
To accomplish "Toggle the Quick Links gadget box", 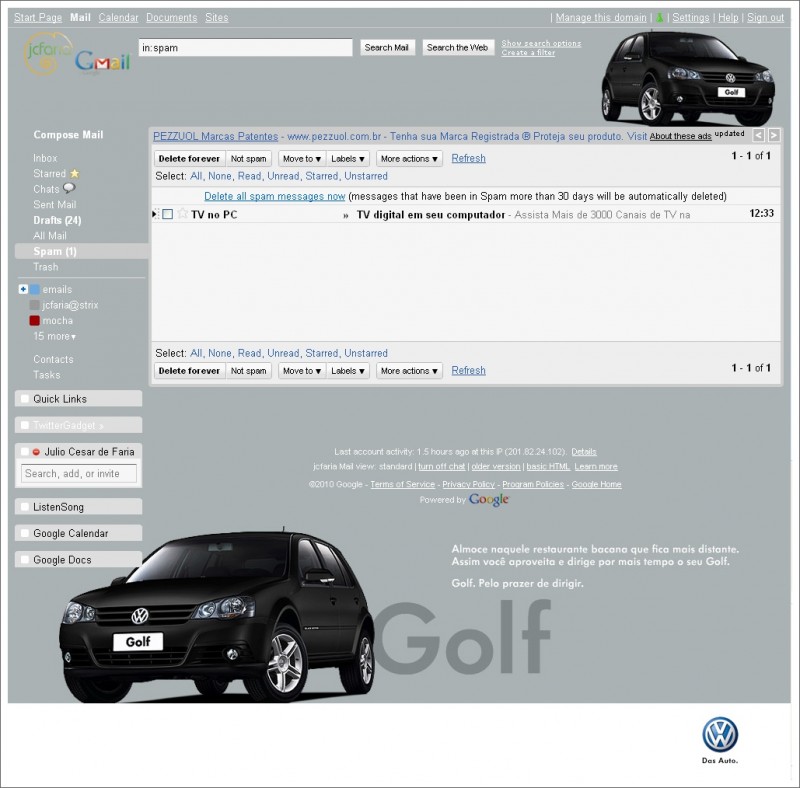I will point(24,399).
